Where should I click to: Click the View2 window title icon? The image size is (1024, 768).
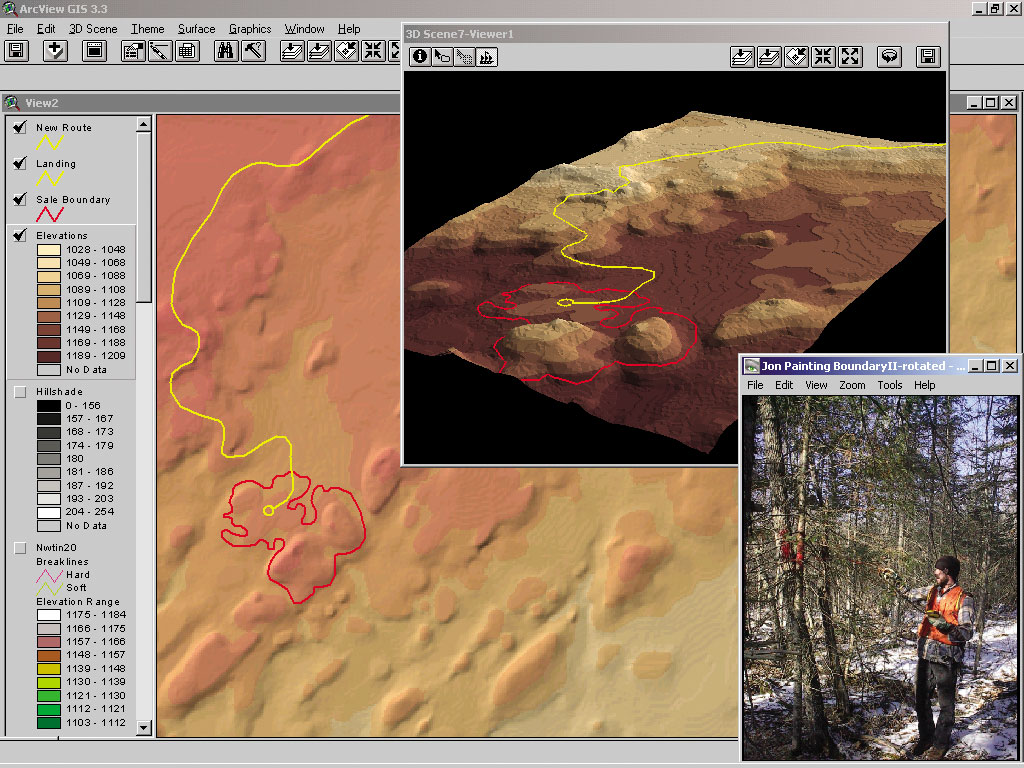(12, 103)
